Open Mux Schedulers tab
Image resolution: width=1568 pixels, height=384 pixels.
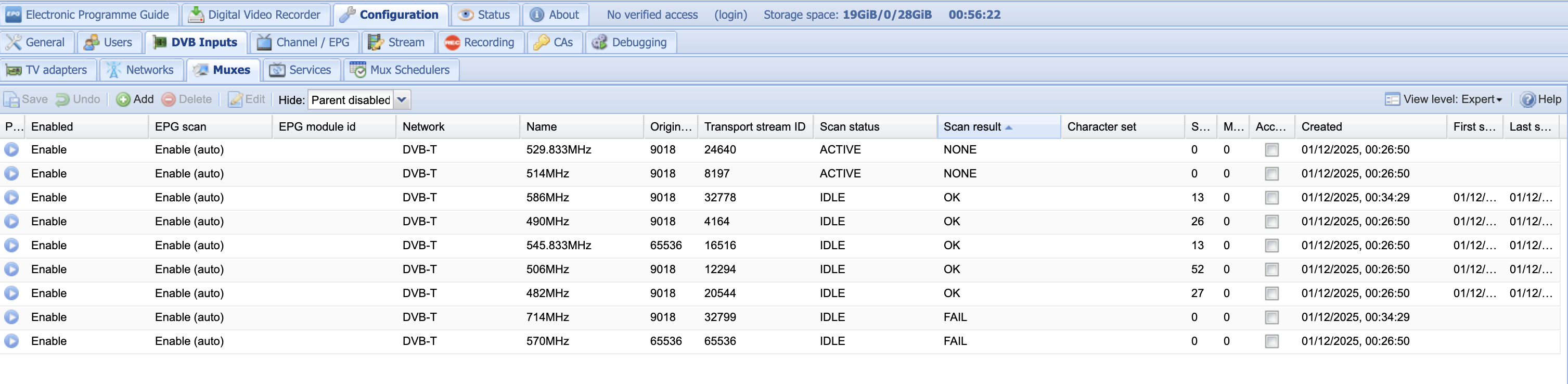(401, 71)
